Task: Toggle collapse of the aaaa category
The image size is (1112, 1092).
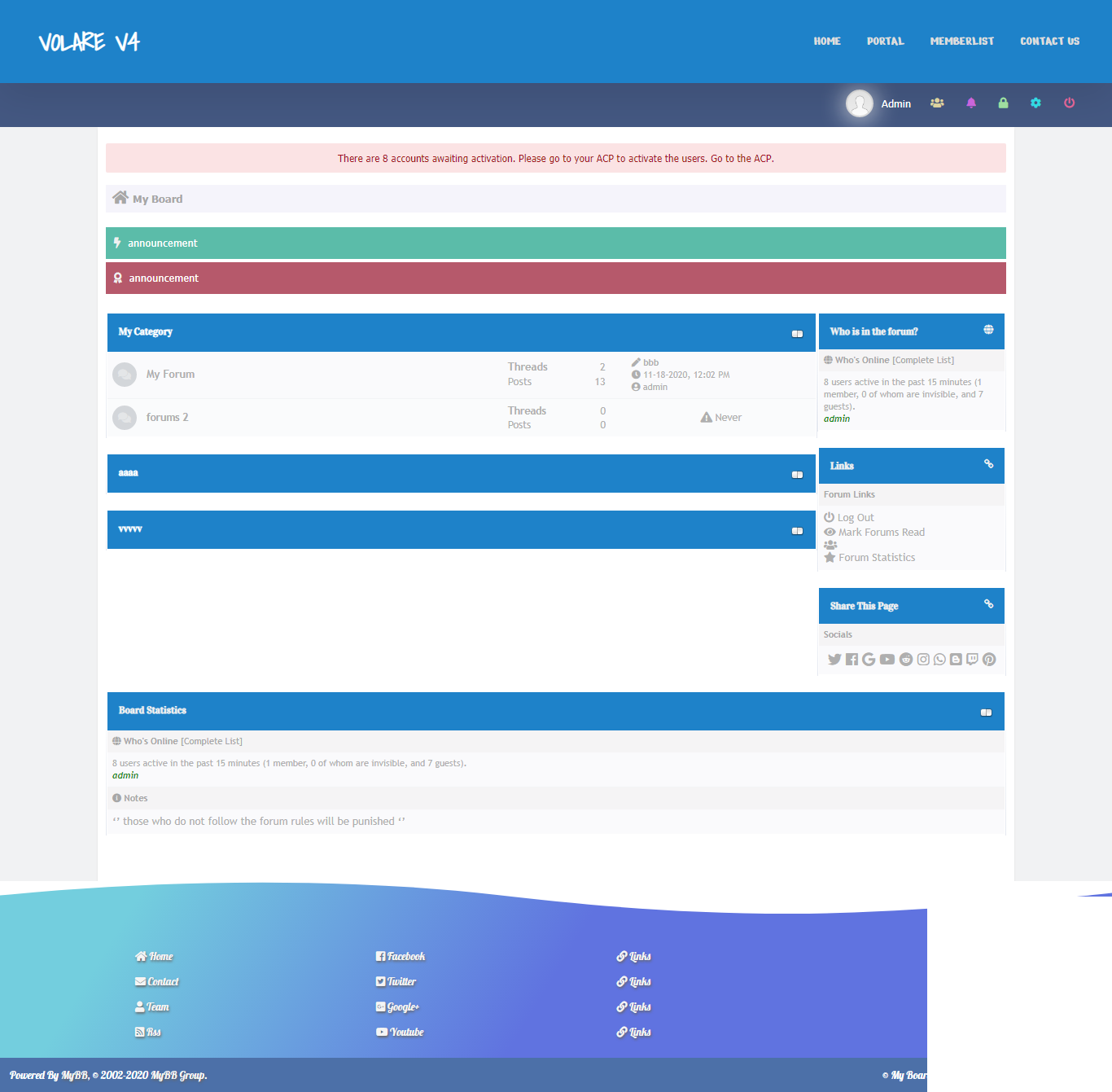Action: [x=798, y=475]
